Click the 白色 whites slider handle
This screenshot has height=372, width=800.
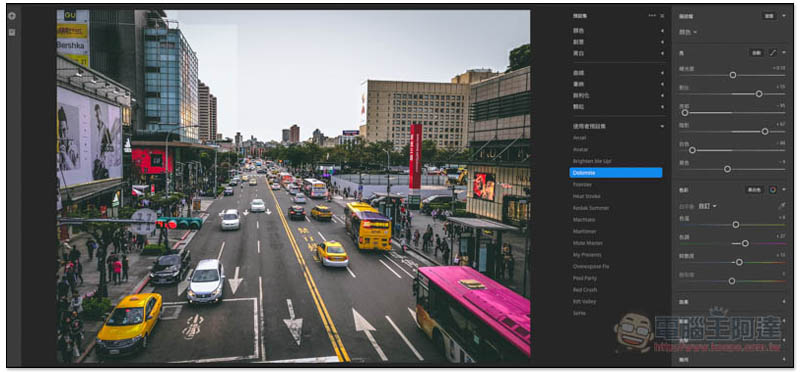(692, 150)
